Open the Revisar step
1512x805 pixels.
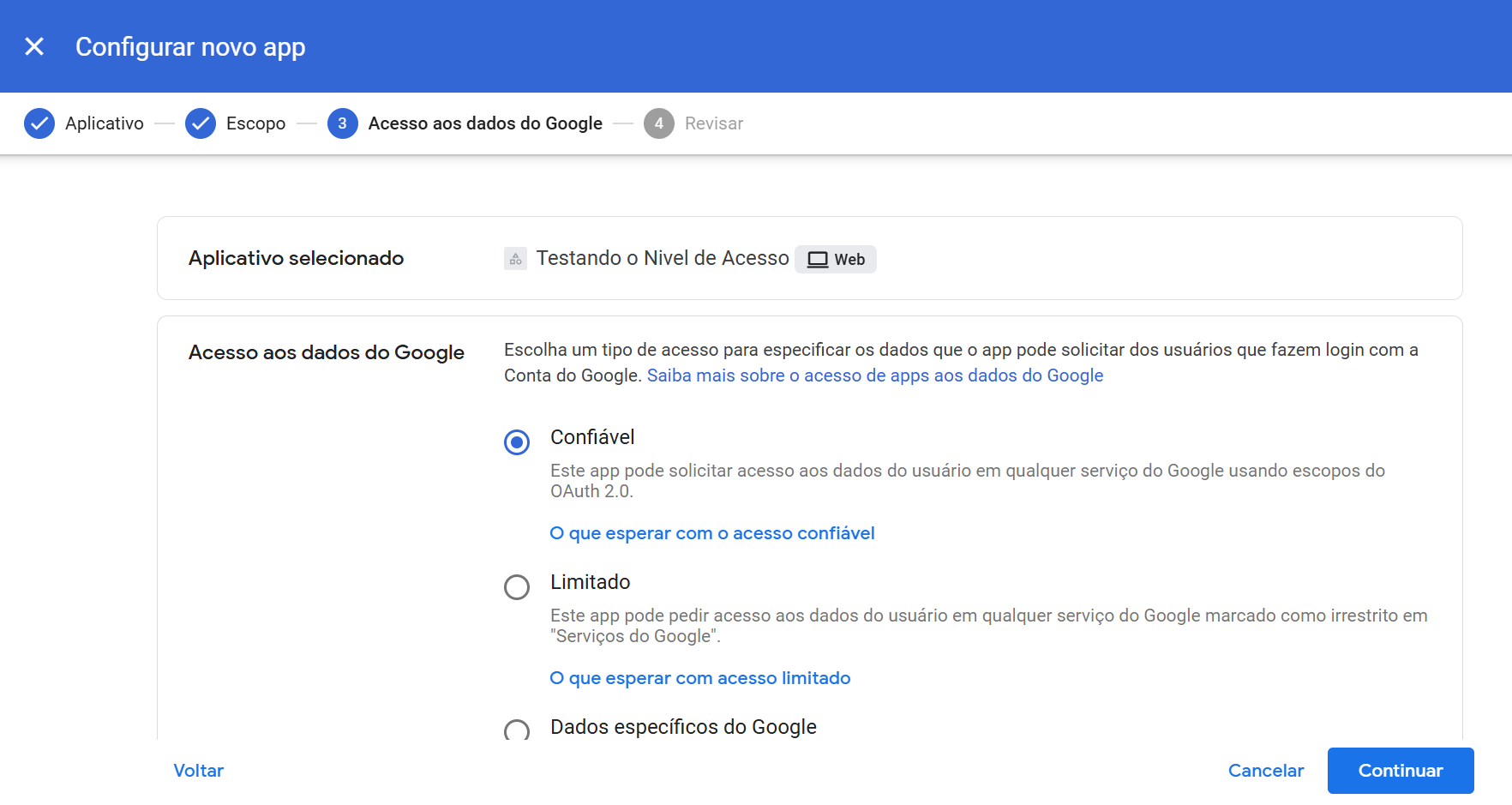[713, 123]
